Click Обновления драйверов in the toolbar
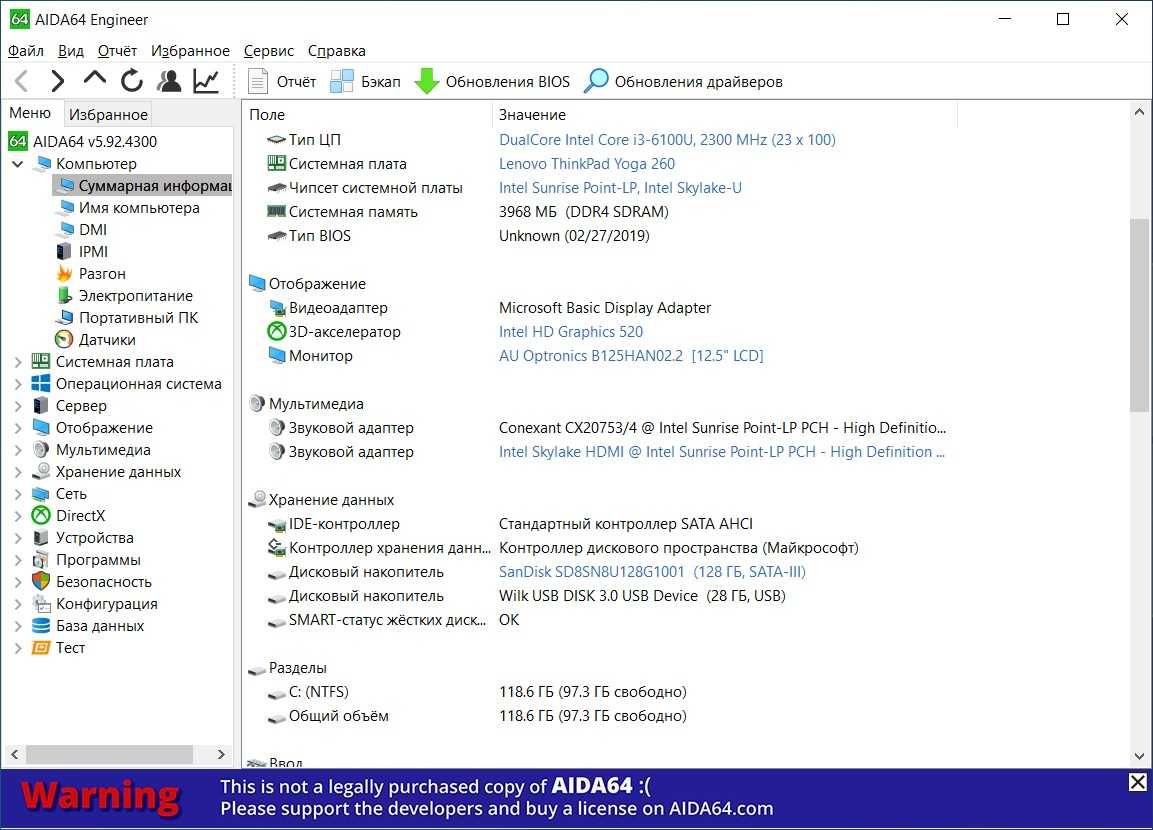Screen dimensions: 1153x830 (x=684, y=82)
